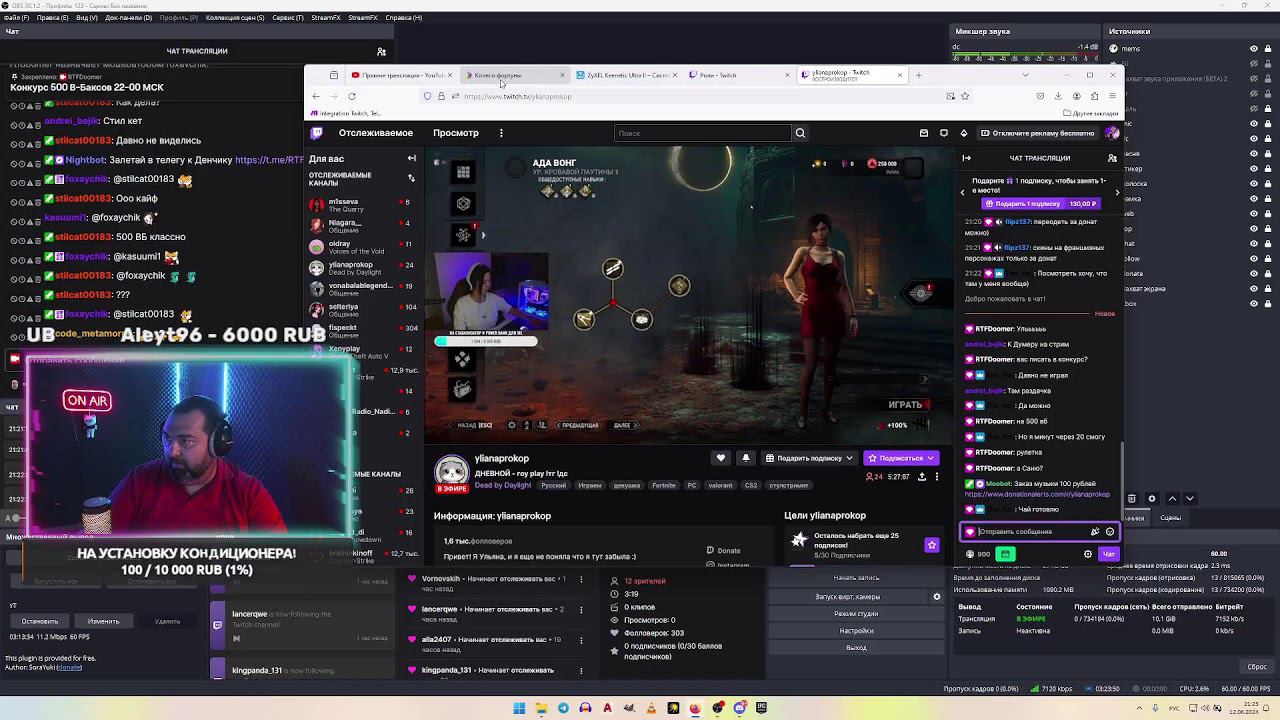Open Firefox from taskbar
The width and height of the screenshot is (1280, 720).
pyautogui.click(x=695, y=708)
